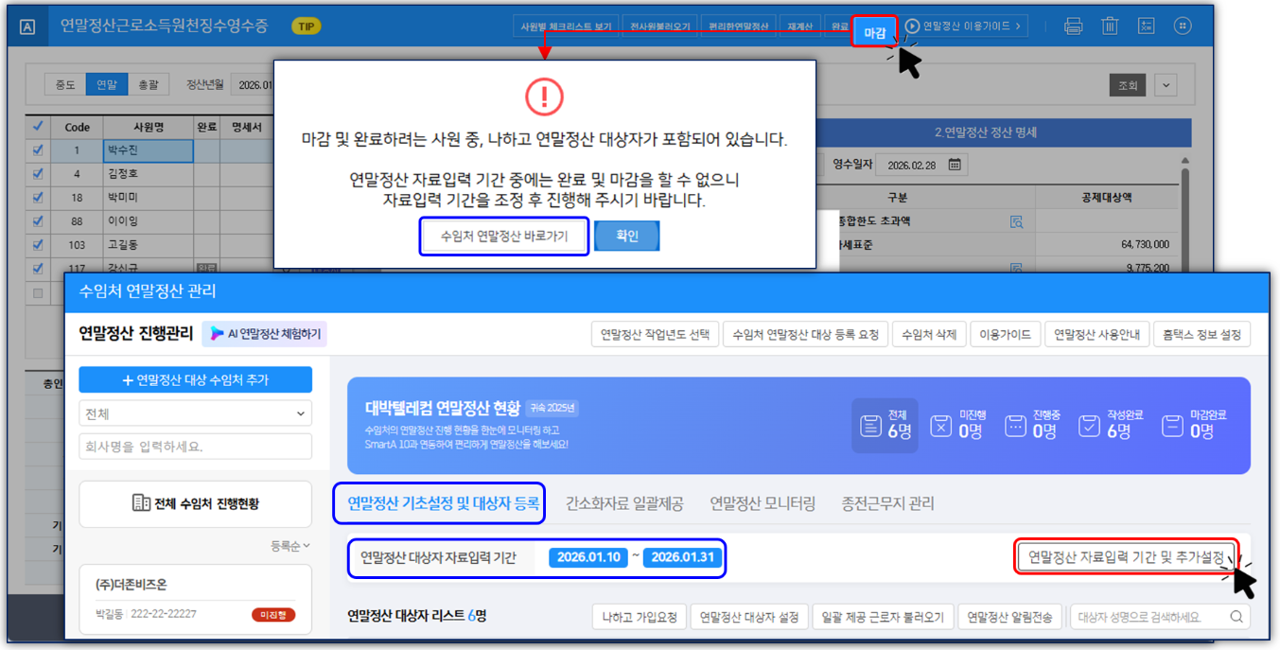Click 수임처 연말정산 바로가기 in the dialog
This screenshot has width=1280, height=650.
504,237
